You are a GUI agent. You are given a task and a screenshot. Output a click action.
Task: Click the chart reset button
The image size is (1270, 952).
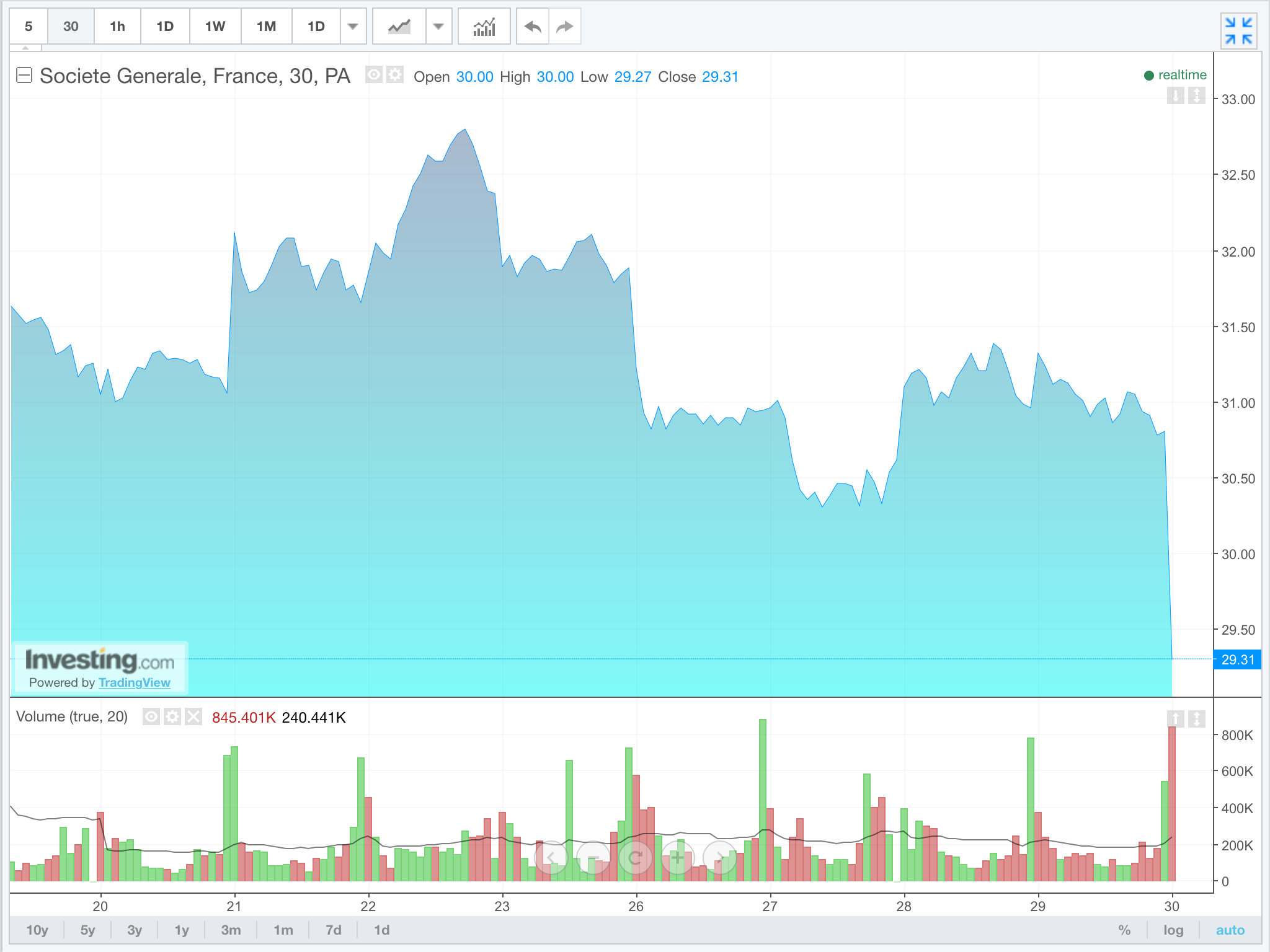tap(635, 858)
